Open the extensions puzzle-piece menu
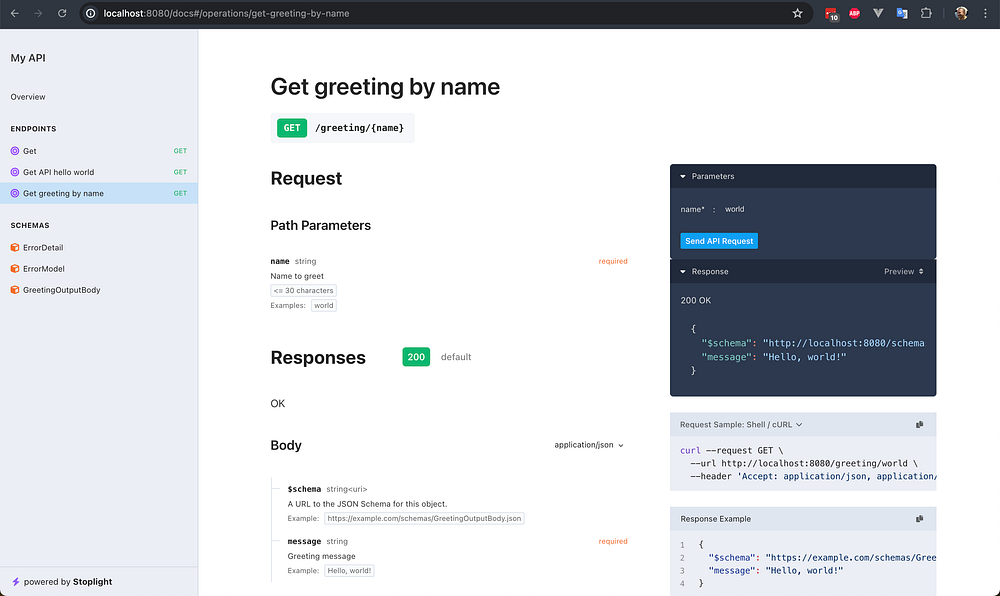This screenshot has width=1000, height=596. 926,13
